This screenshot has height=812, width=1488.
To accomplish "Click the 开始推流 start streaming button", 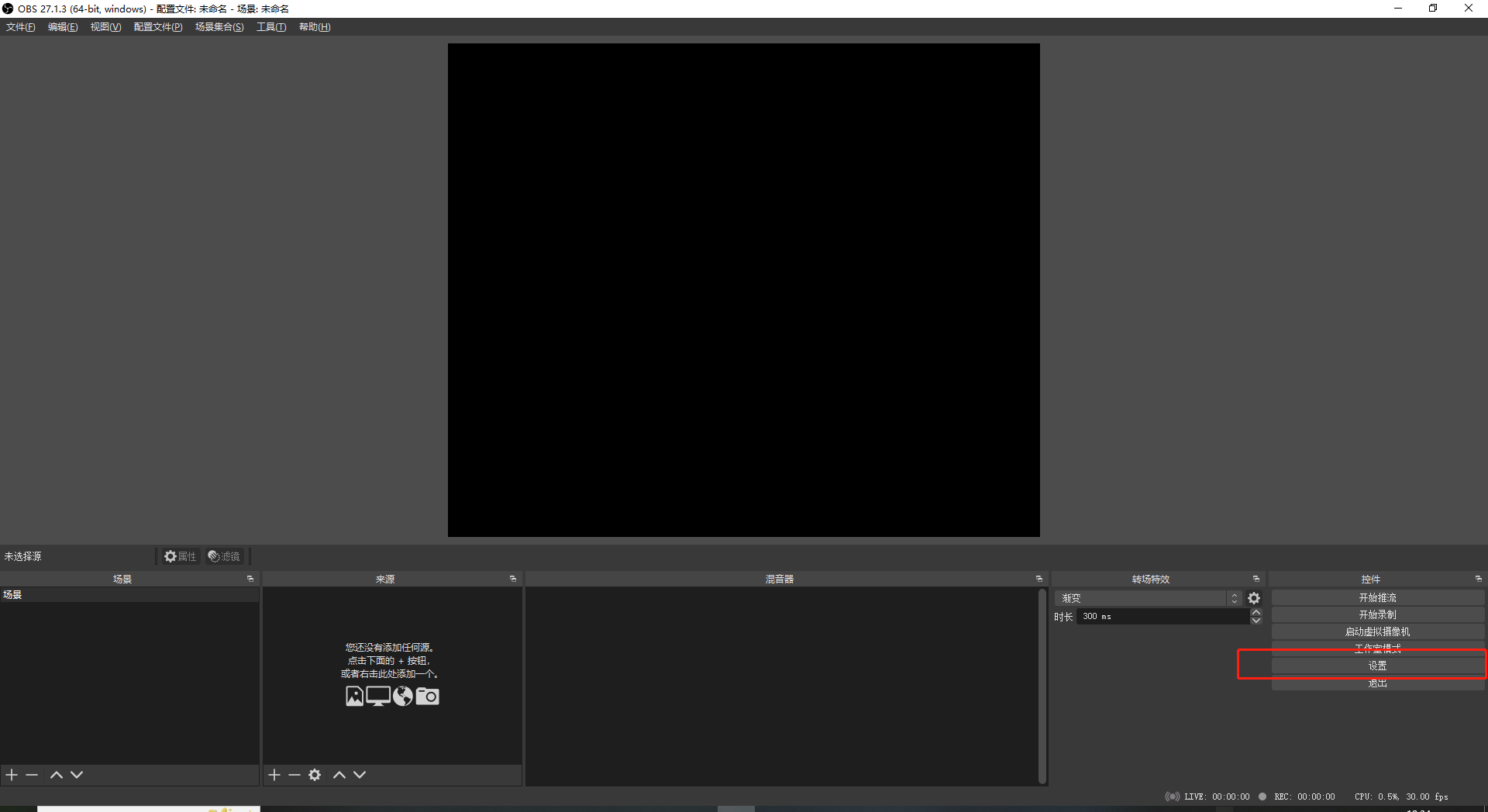I will 1377,597.
